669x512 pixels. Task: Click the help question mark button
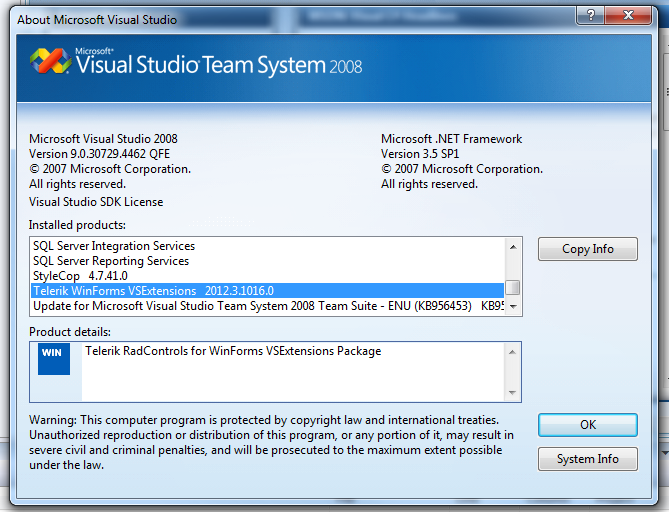pyautogui.click(x=590, y=15)
